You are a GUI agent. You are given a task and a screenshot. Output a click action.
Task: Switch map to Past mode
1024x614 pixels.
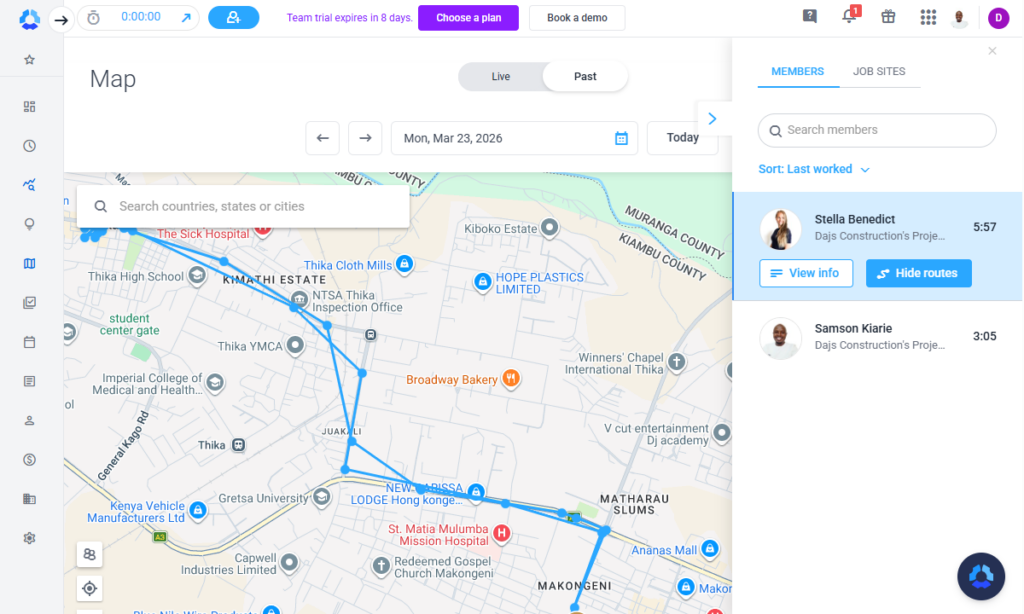point(585,76)
